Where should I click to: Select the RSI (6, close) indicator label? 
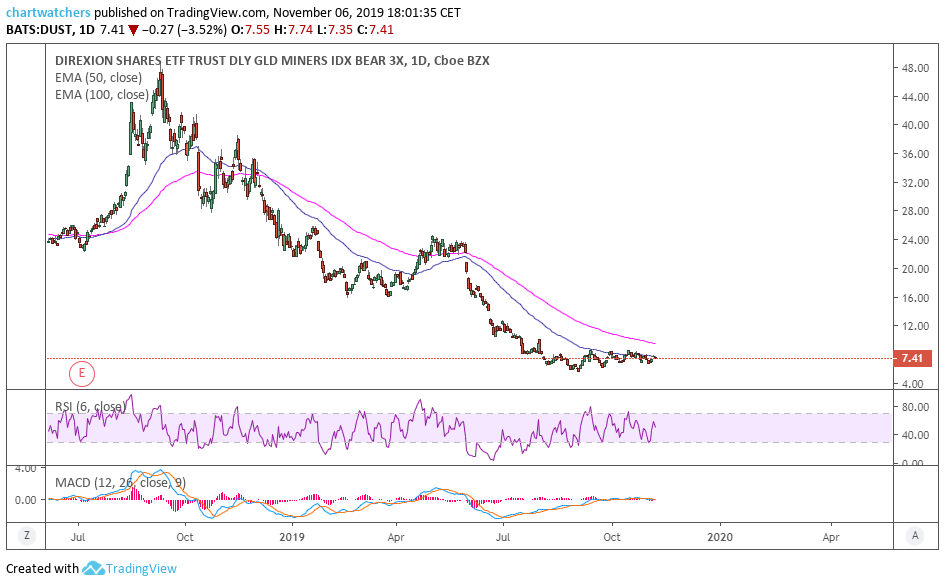point(90,407)
